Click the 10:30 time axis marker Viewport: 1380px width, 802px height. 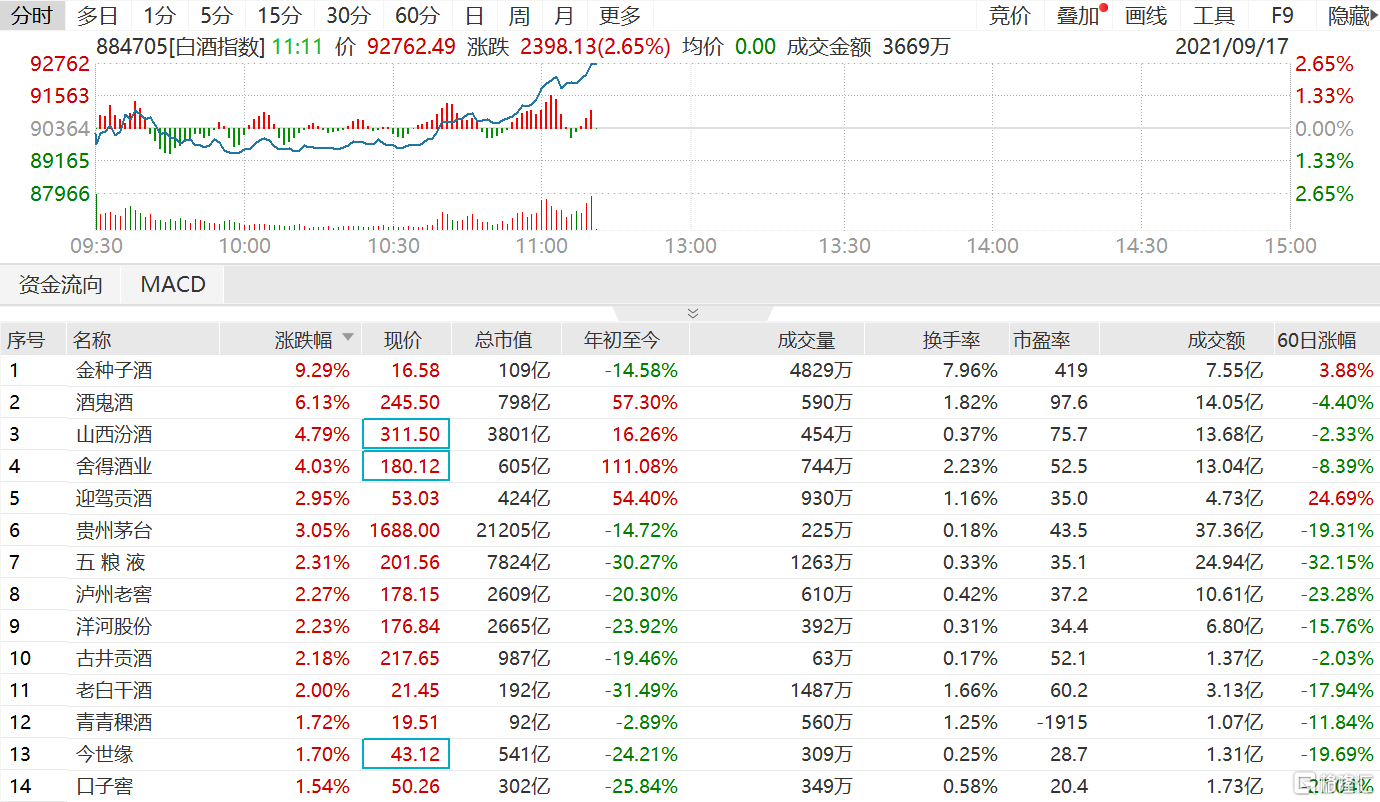pos(393,246)
